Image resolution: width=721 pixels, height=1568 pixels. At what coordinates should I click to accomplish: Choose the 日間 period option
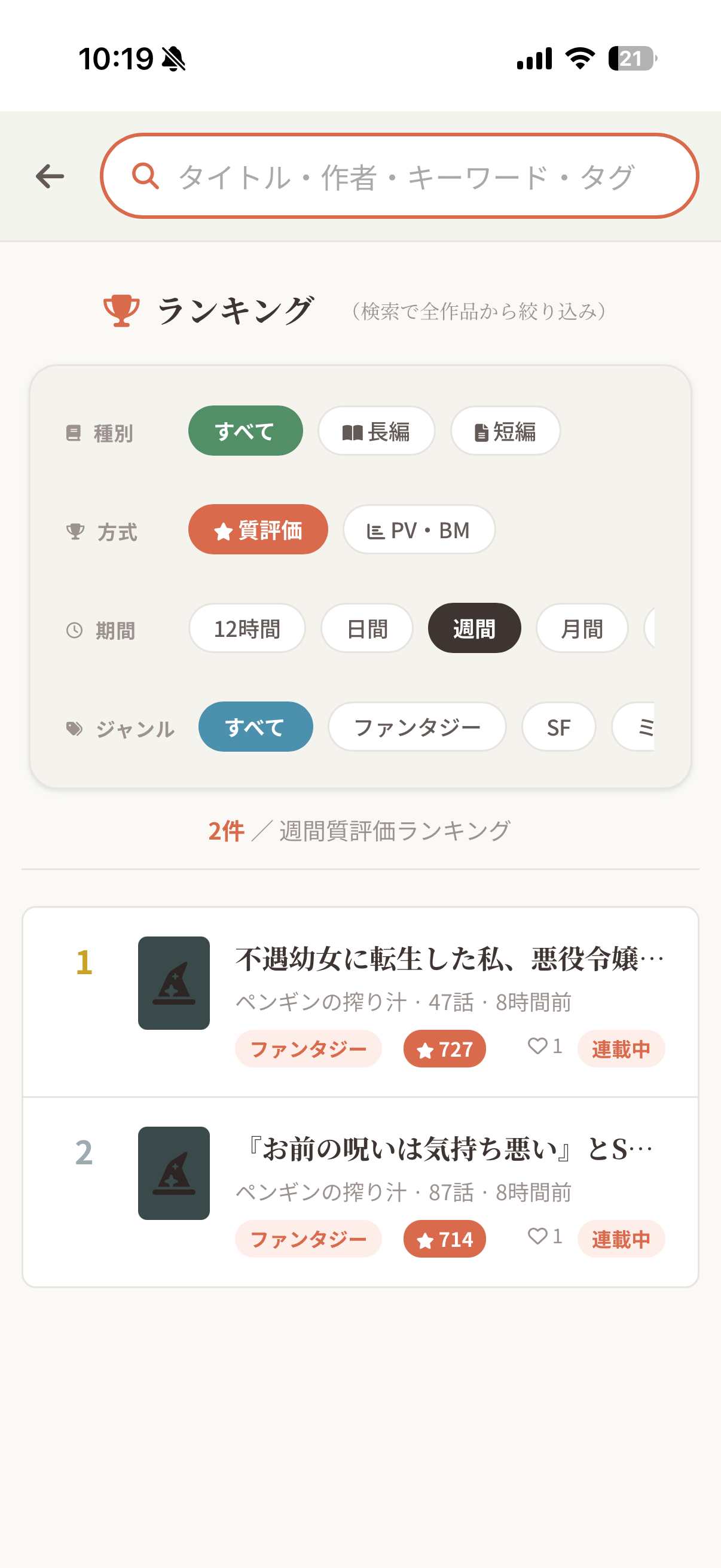367,628
